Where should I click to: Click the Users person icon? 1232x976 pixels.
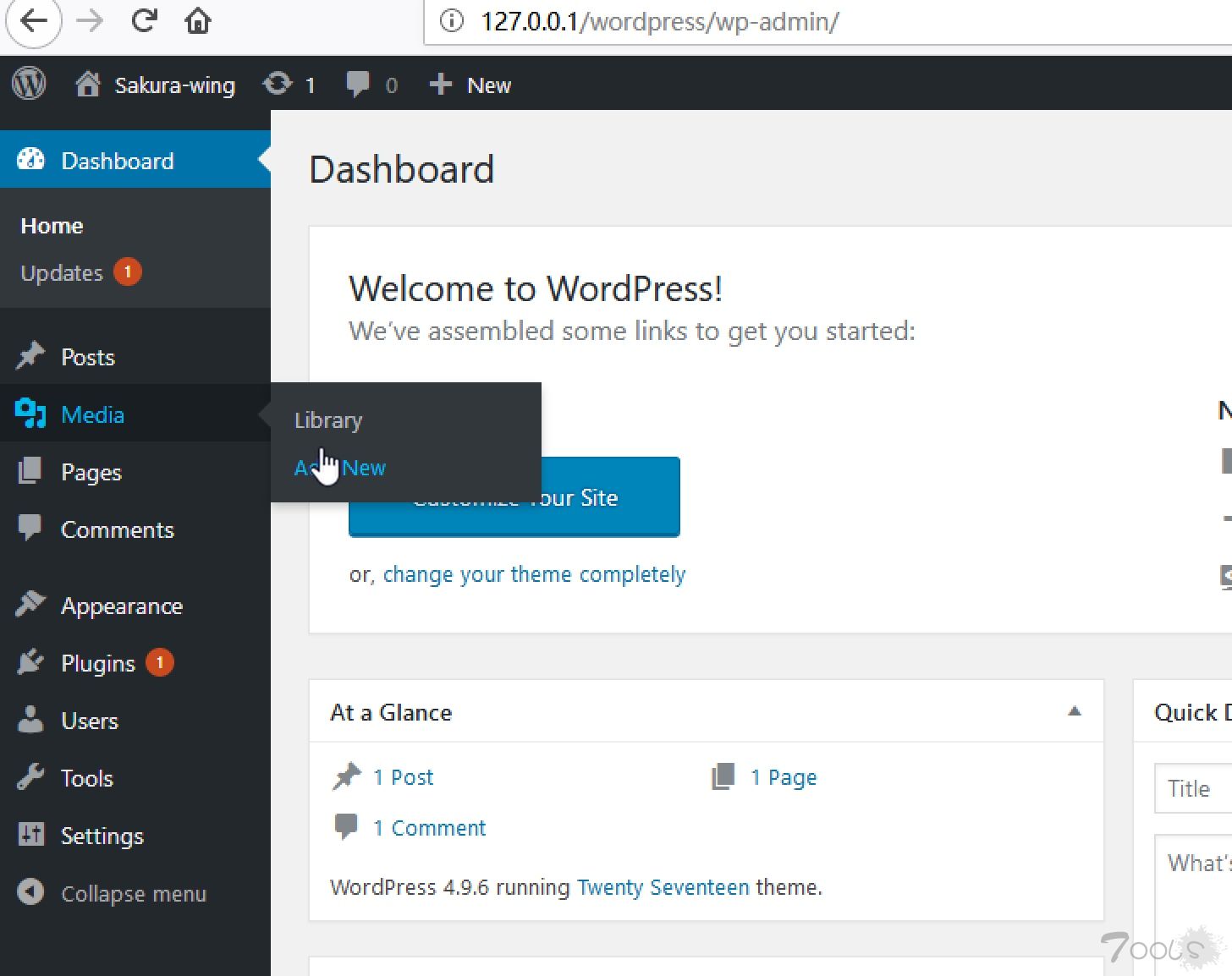click(x=30, y=720)
